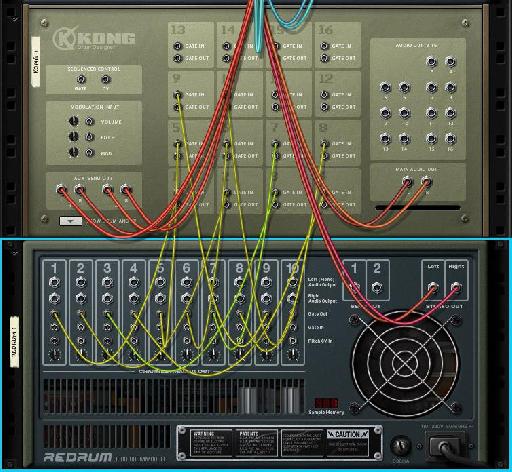Click the Redrum logo text
This screenshot has height=472, width=512.
point(77,457)
